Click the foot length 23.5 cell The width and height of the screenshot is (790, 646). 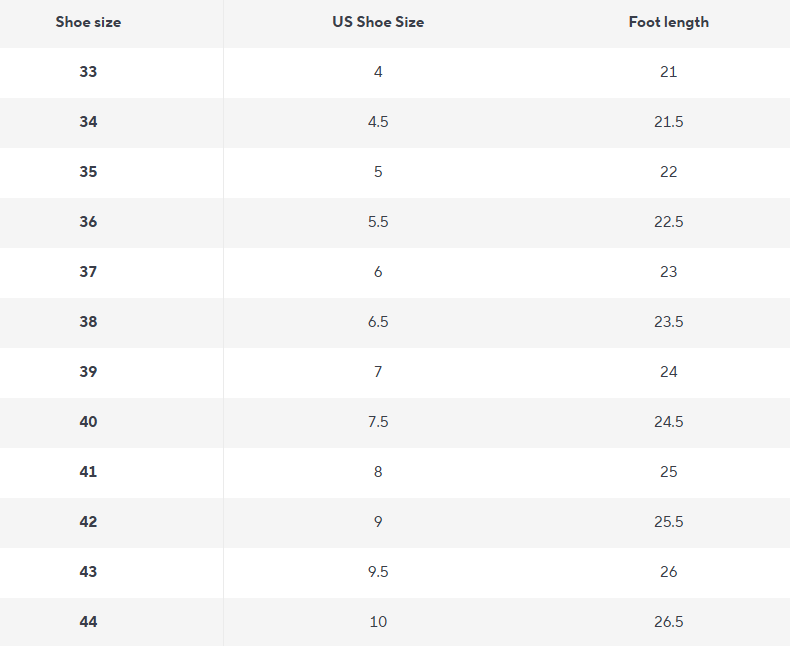click(668, 322)
